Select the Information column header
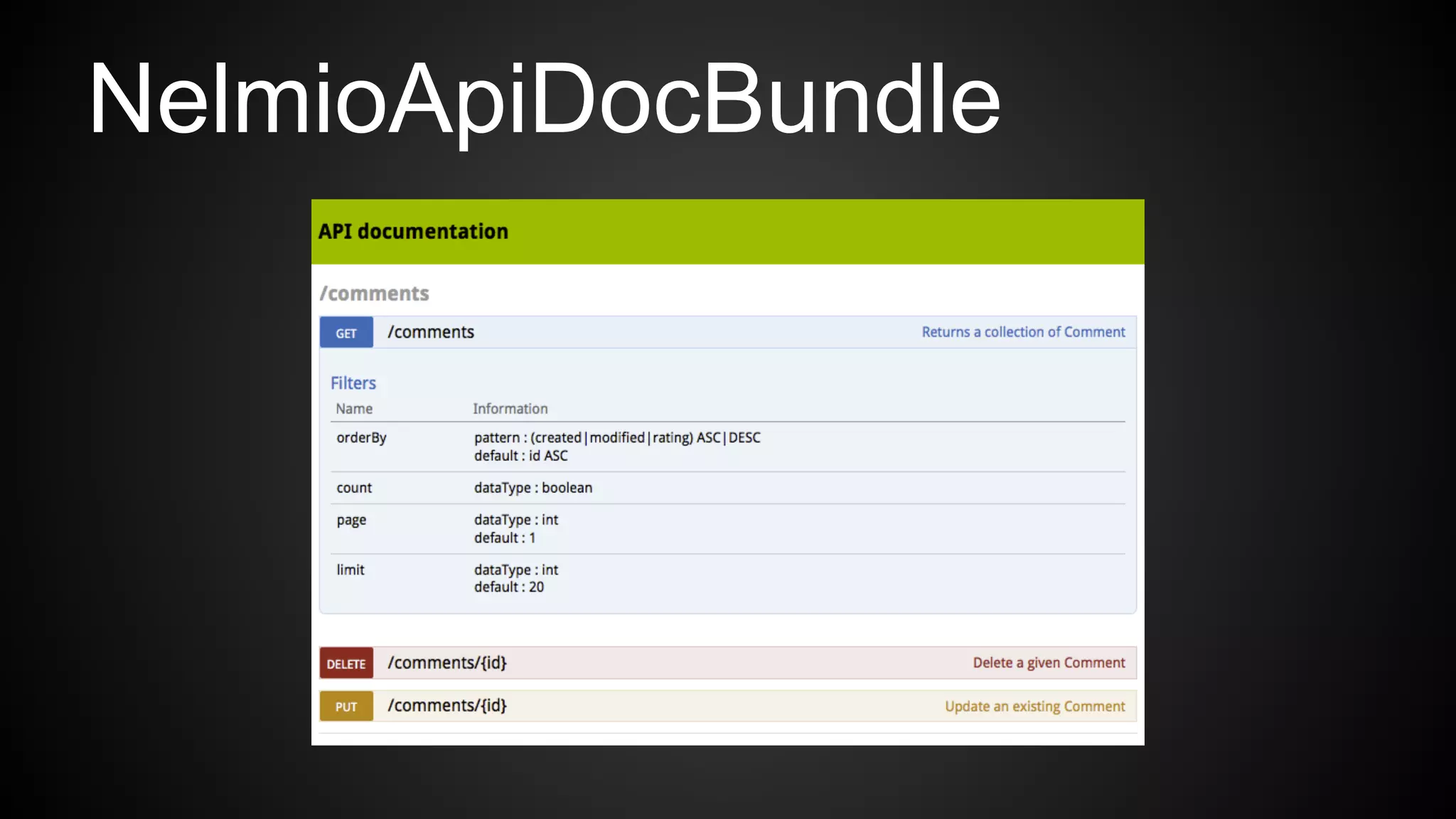Viewport: 1456px width, 819px height. [x=510, y=409]
